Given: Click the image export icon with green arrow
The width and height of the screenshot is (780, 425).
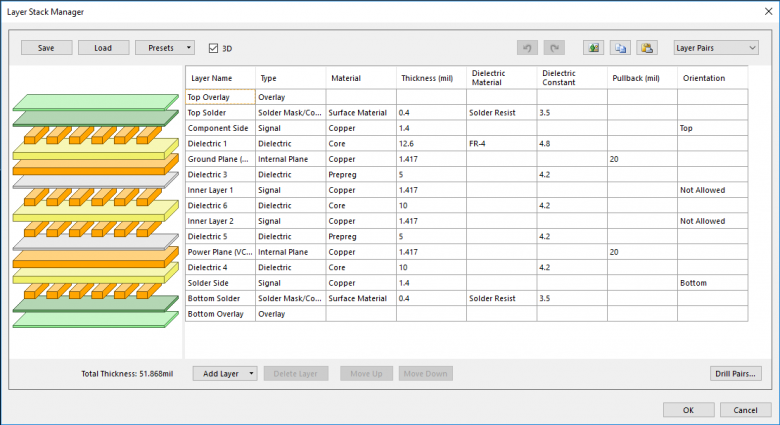Looking at the screenshot, I should (593, 48).
